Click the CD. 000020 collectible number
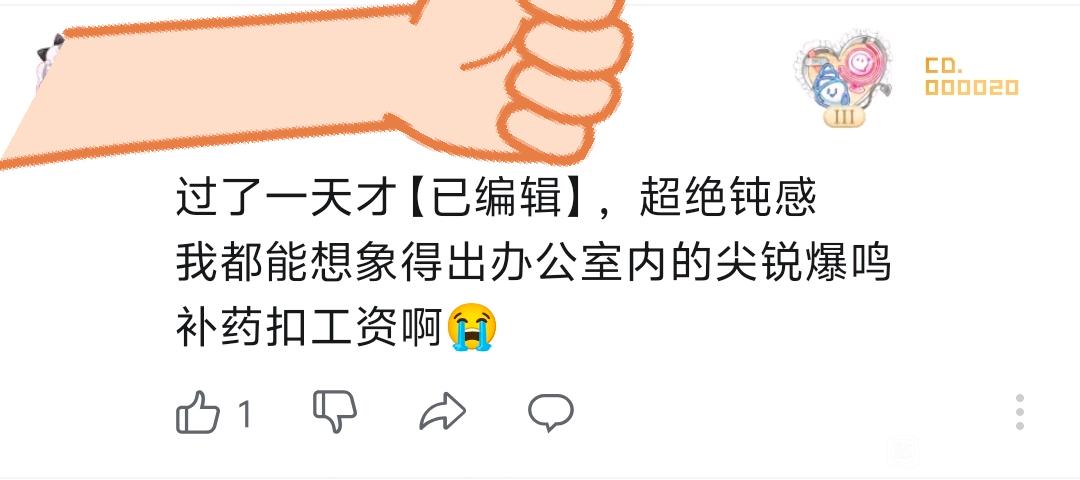Screen dimensions: 1080x480 pyautogui.click(x=971, y=77)
